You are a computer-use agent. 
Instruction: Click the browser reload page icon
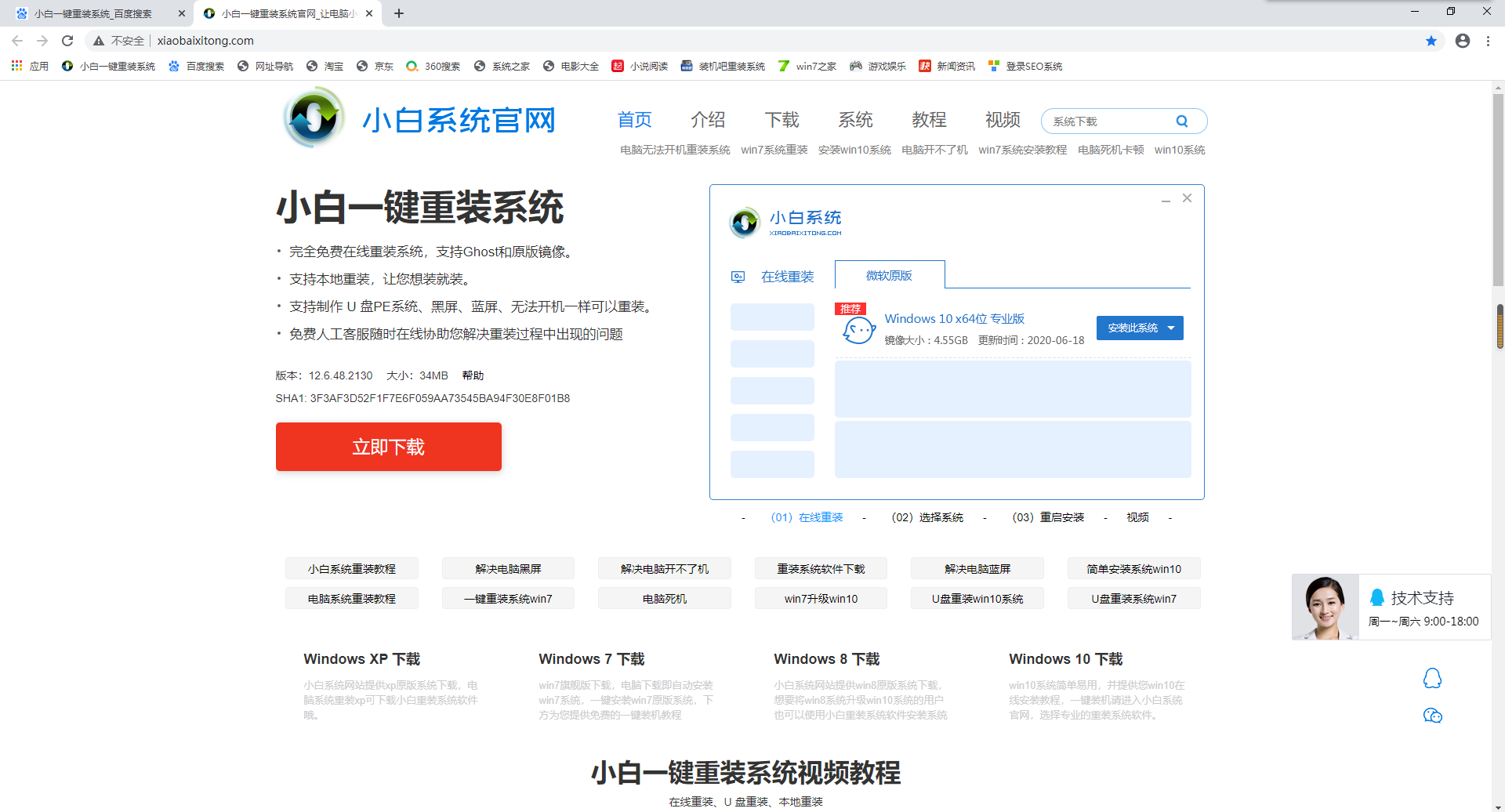67,41
